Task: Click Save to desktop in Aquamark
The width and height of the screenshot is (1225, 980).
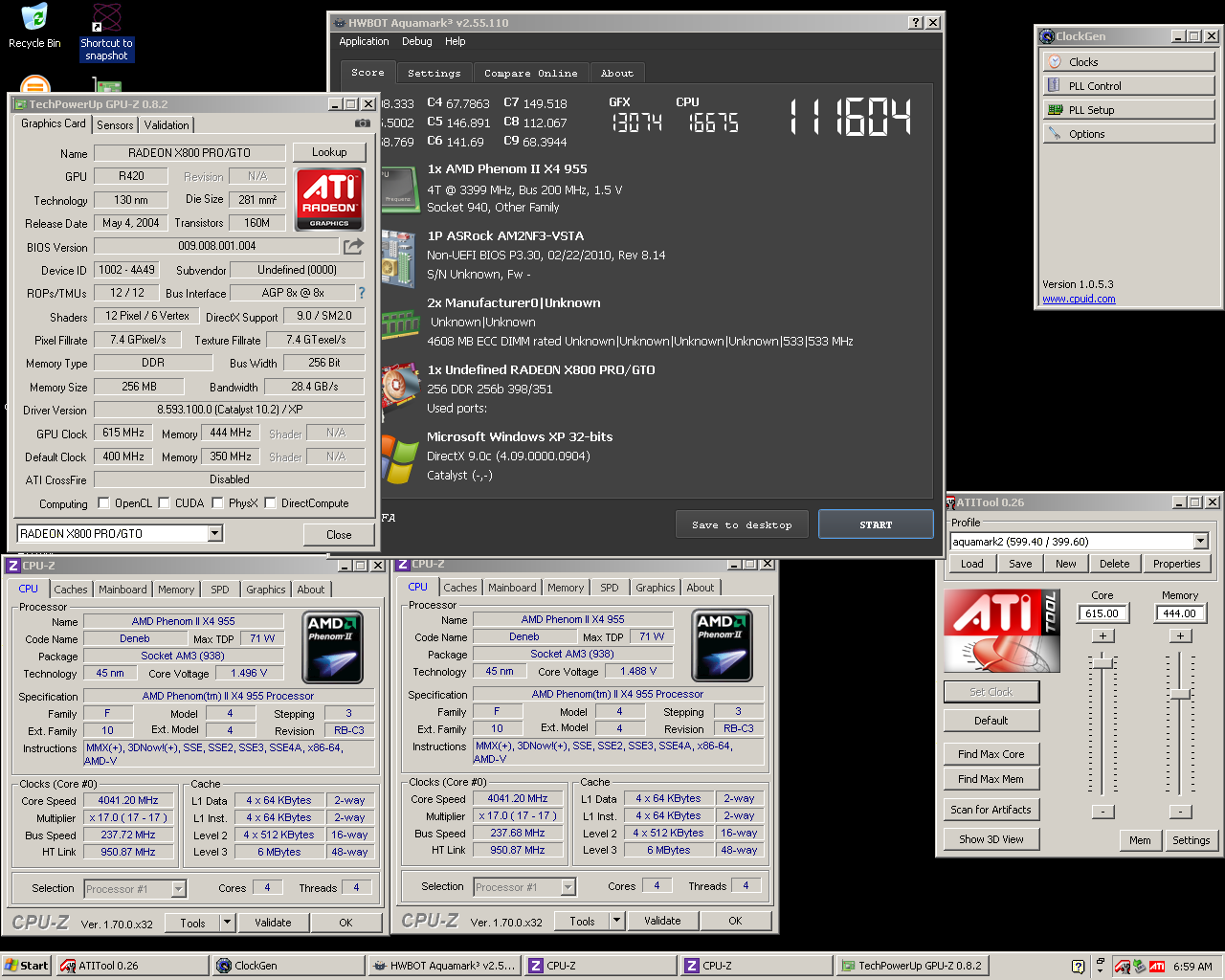Action: [x=742, y=524]
